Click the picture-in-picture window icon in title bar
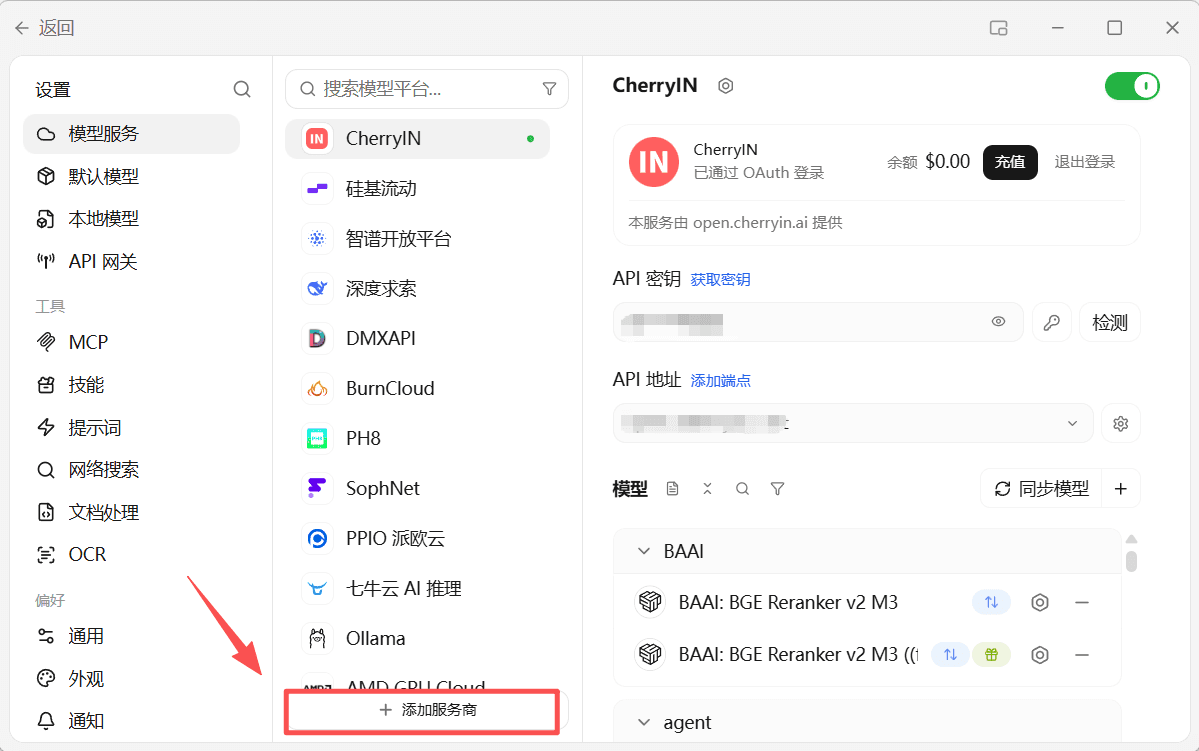The image size is (1199, 751). [999, 28]
